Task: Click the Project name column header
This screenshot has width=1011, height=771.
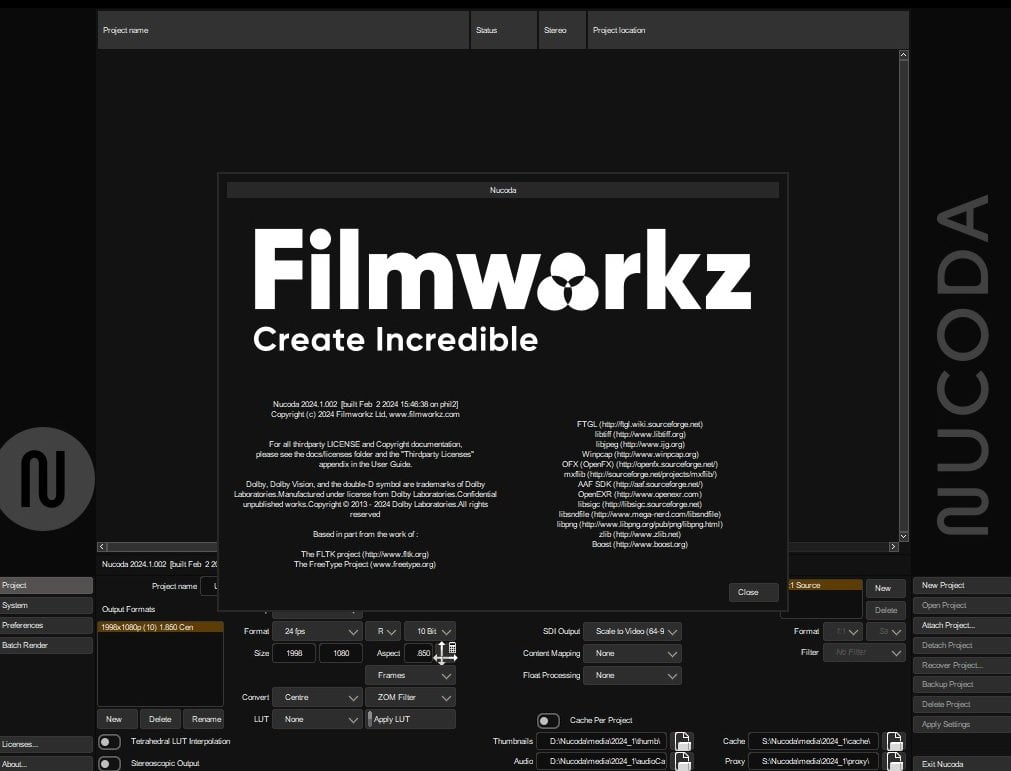Action: click(x=283, y=30)
